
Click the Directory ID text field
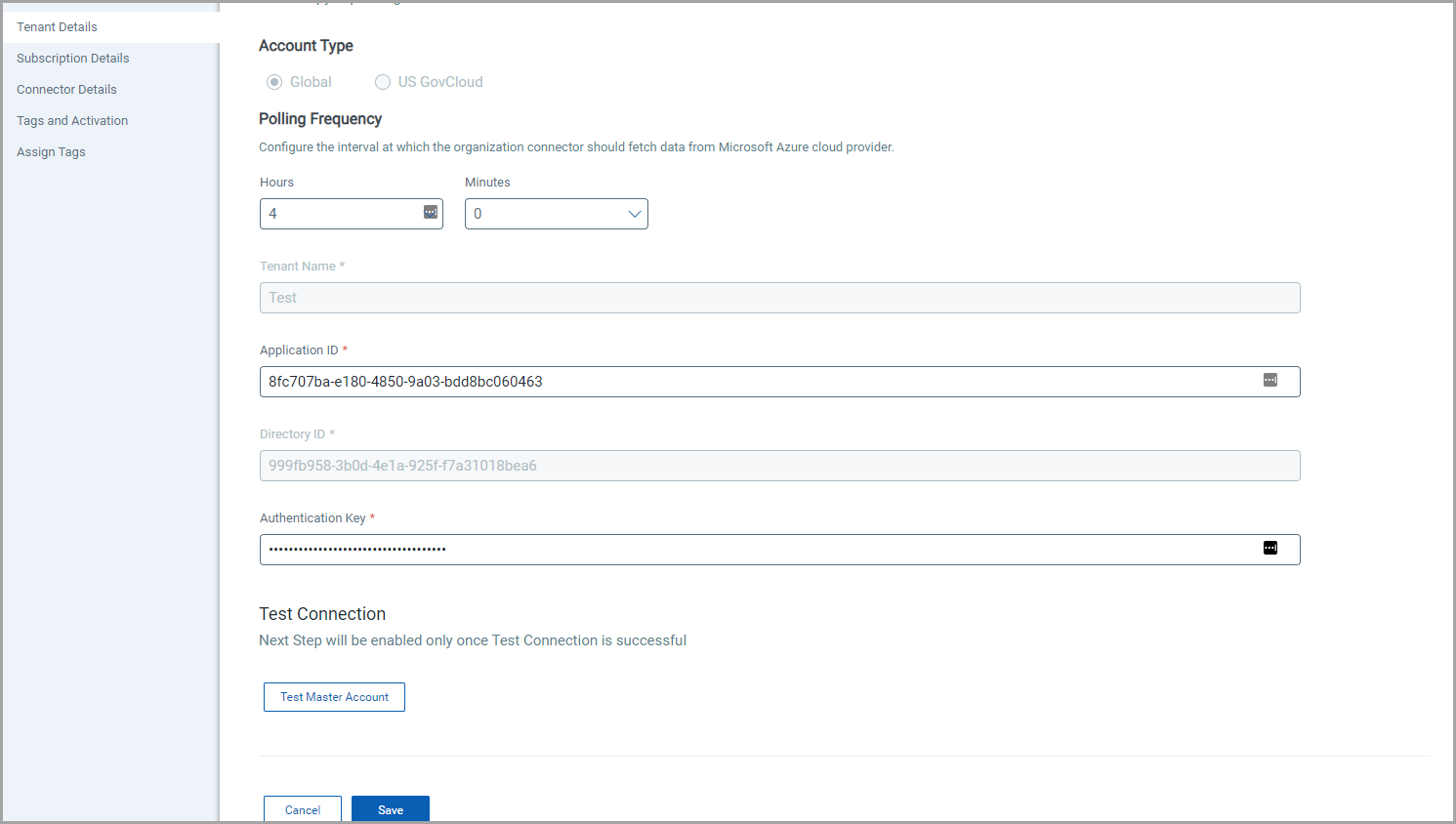(x=779, y=466)
